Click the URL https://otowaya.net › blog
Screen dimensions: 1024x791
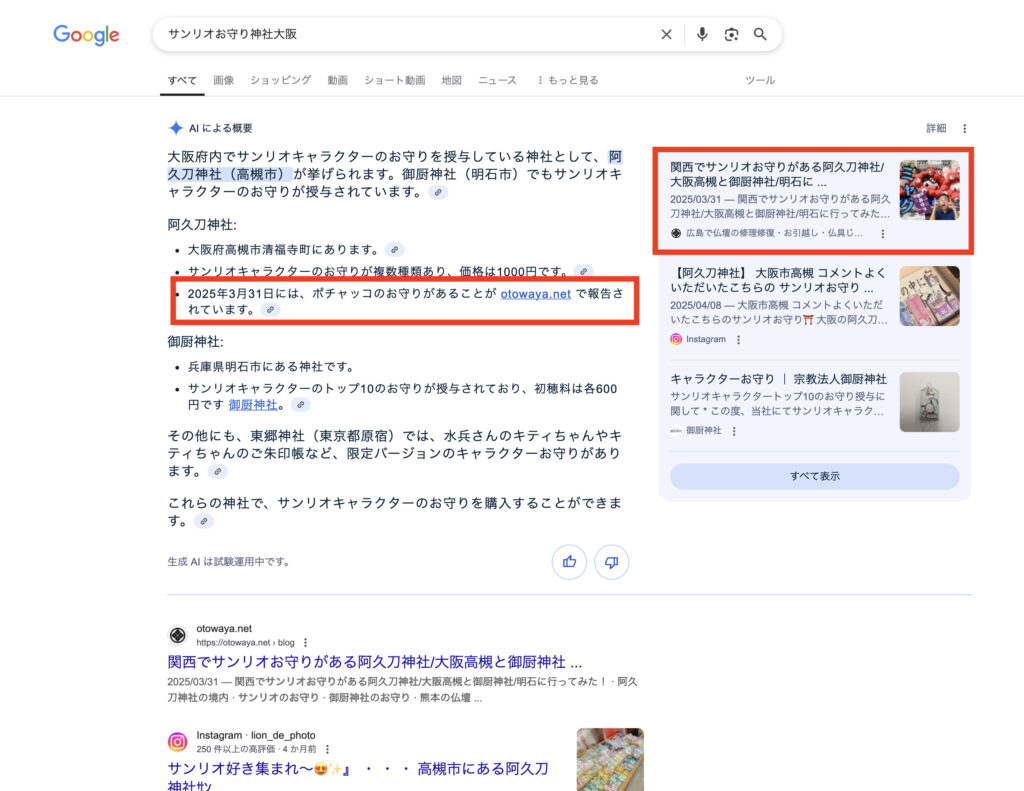click(246, 643)
